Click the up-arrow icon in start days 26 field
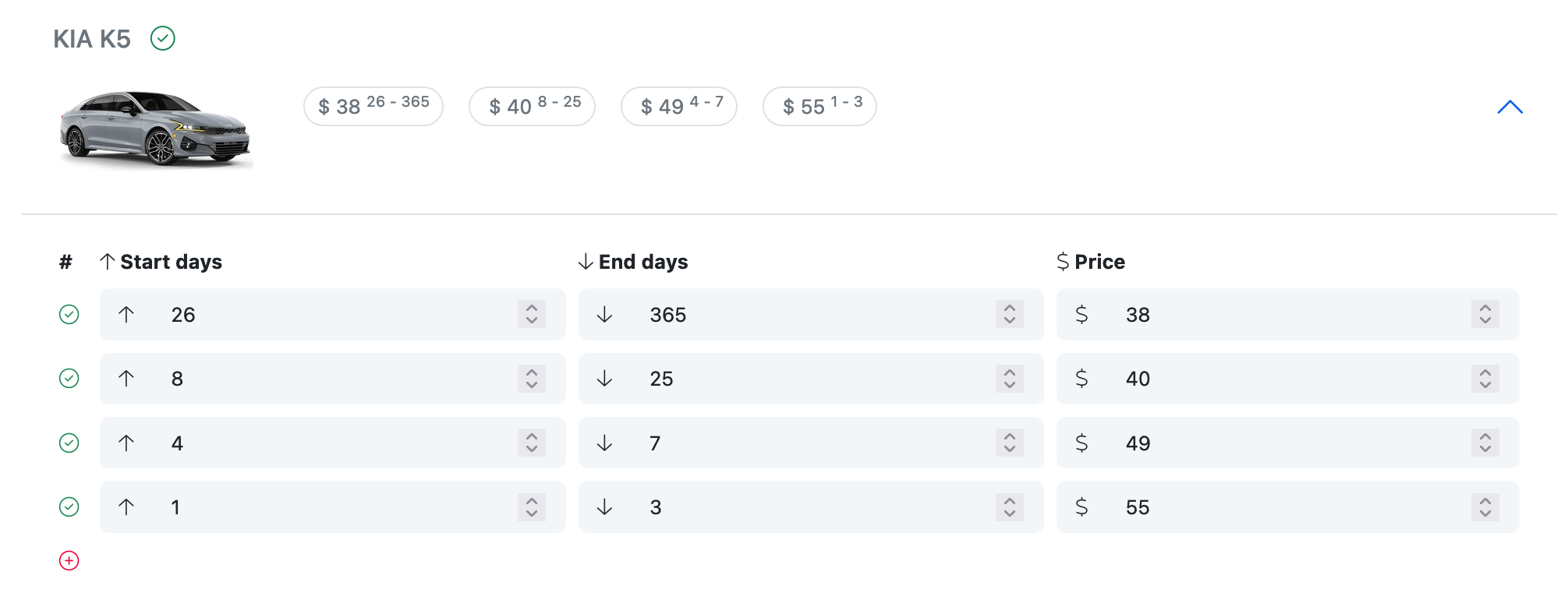The height and width of the screenshot is (600, 1568). (x=126, y=315)
